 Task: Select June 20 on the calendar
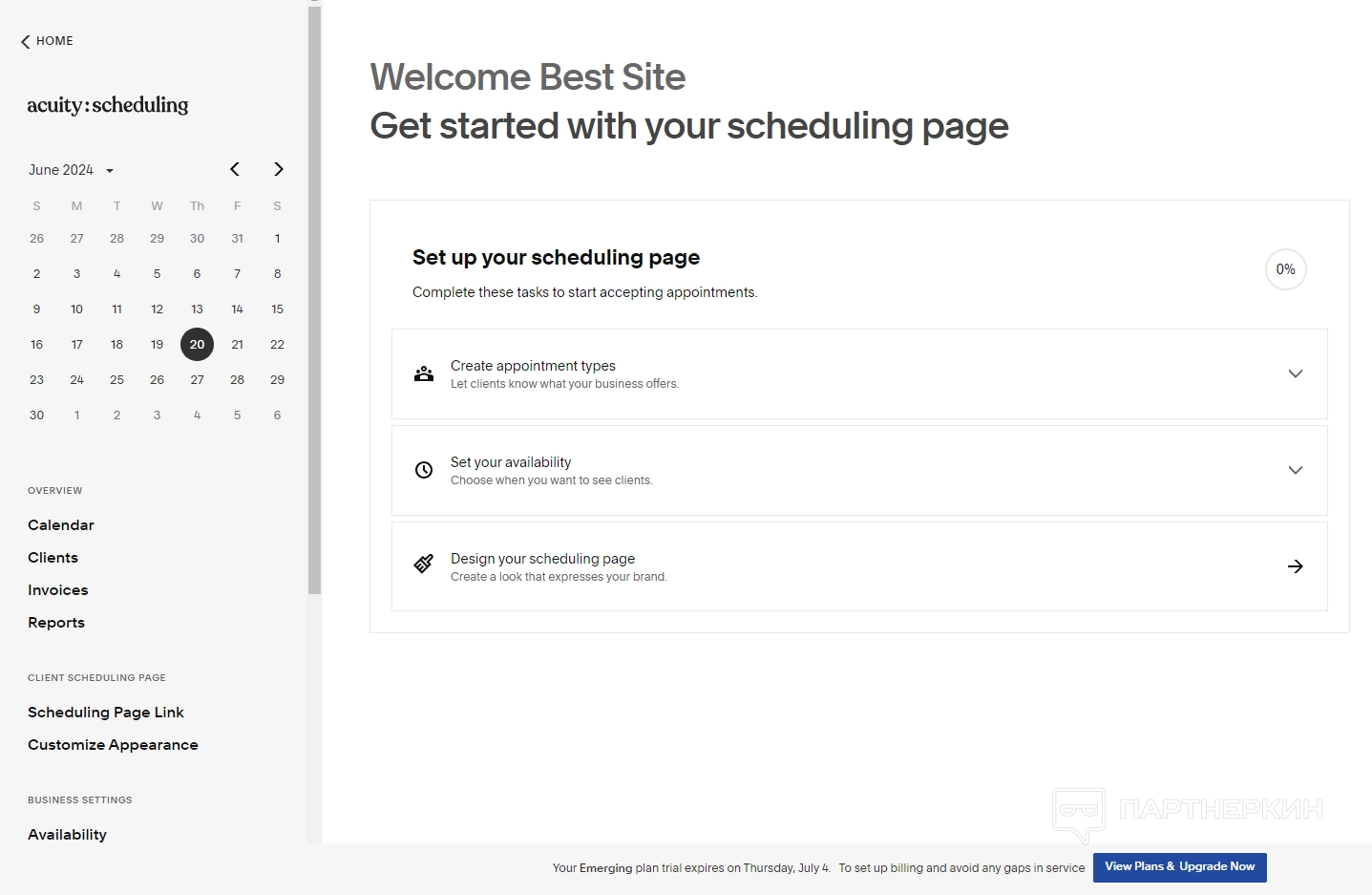[x=197, y=345]
